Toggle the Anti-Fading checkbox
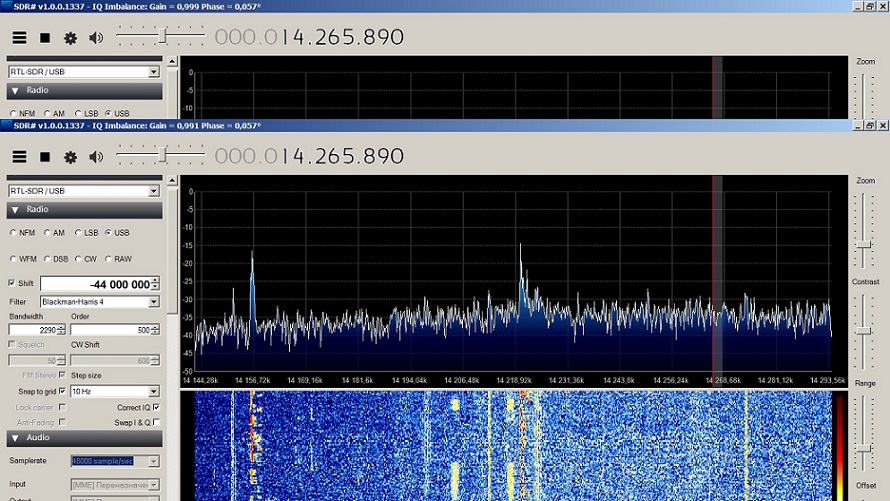This screenshot has width=890, height=501. (x=62, y=422)
